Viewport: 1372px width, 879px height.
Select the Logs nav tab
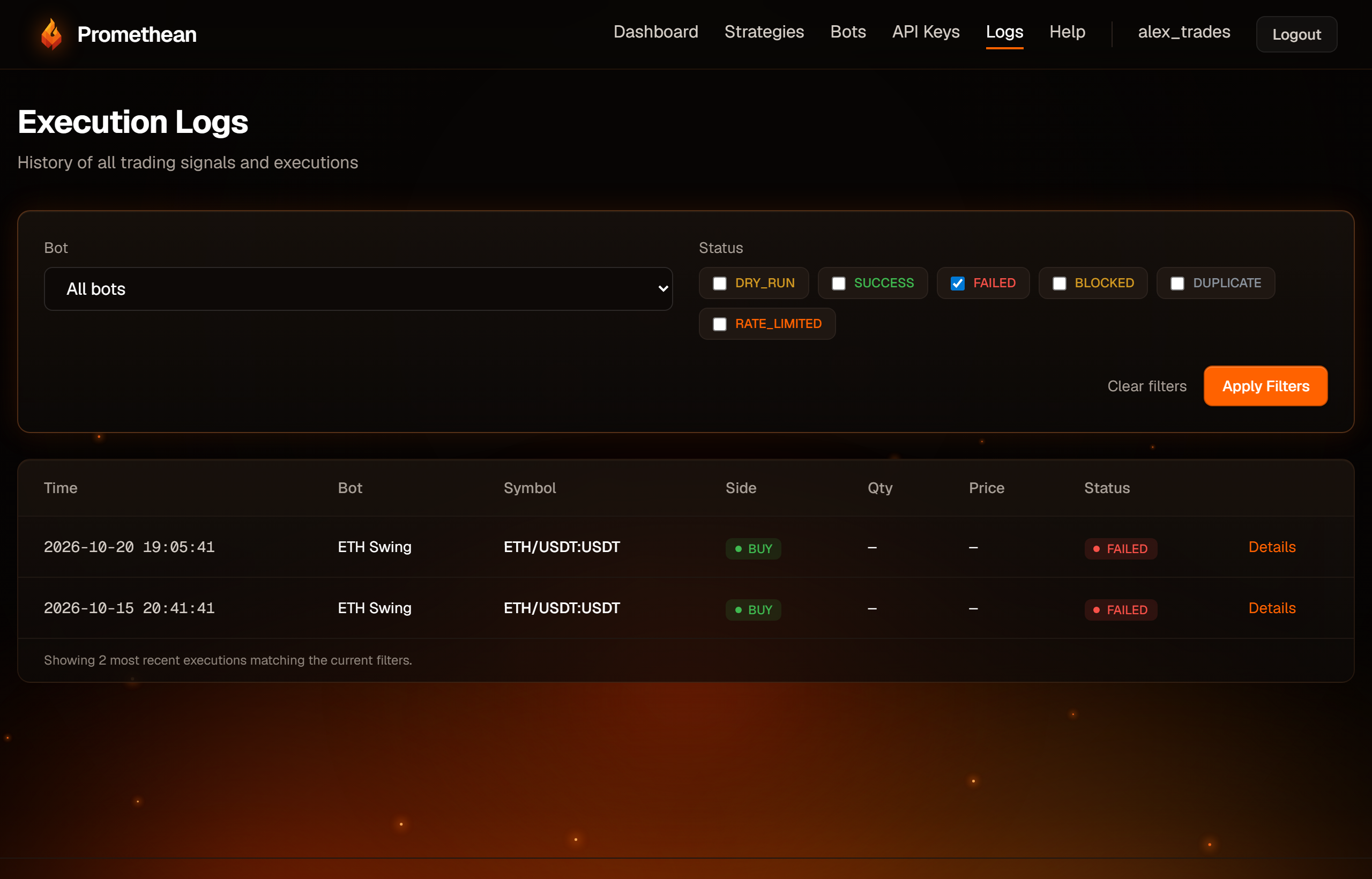click(x=1004, y=32)
